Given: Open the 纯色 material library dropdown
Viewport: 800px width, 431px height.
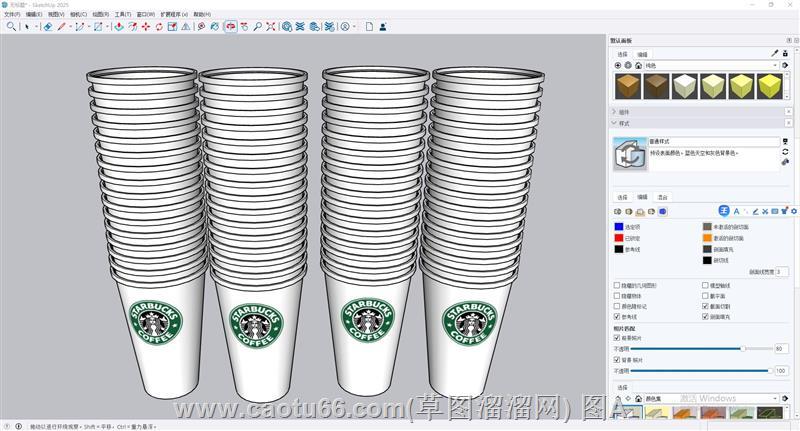Looking at the screenshot, I should pos(711,65).
